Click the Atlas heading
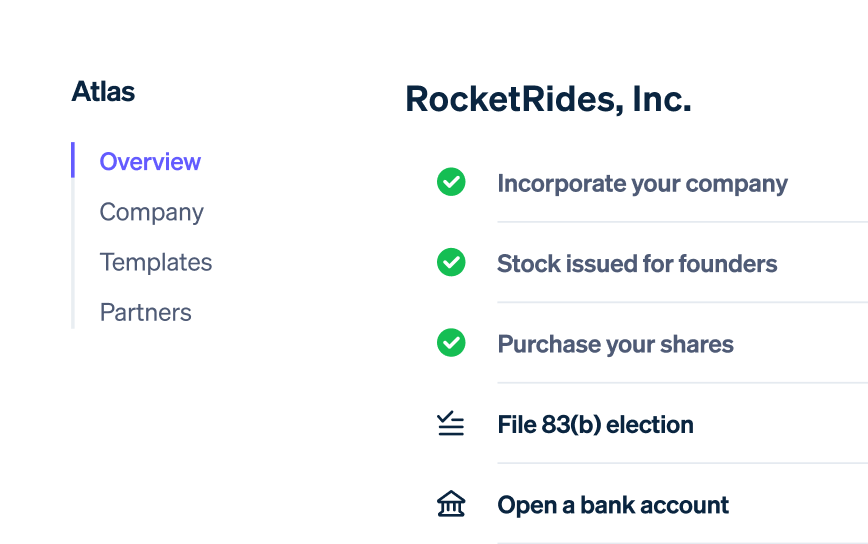This screenshot has width=868, height=544. [x=104, y=91]
